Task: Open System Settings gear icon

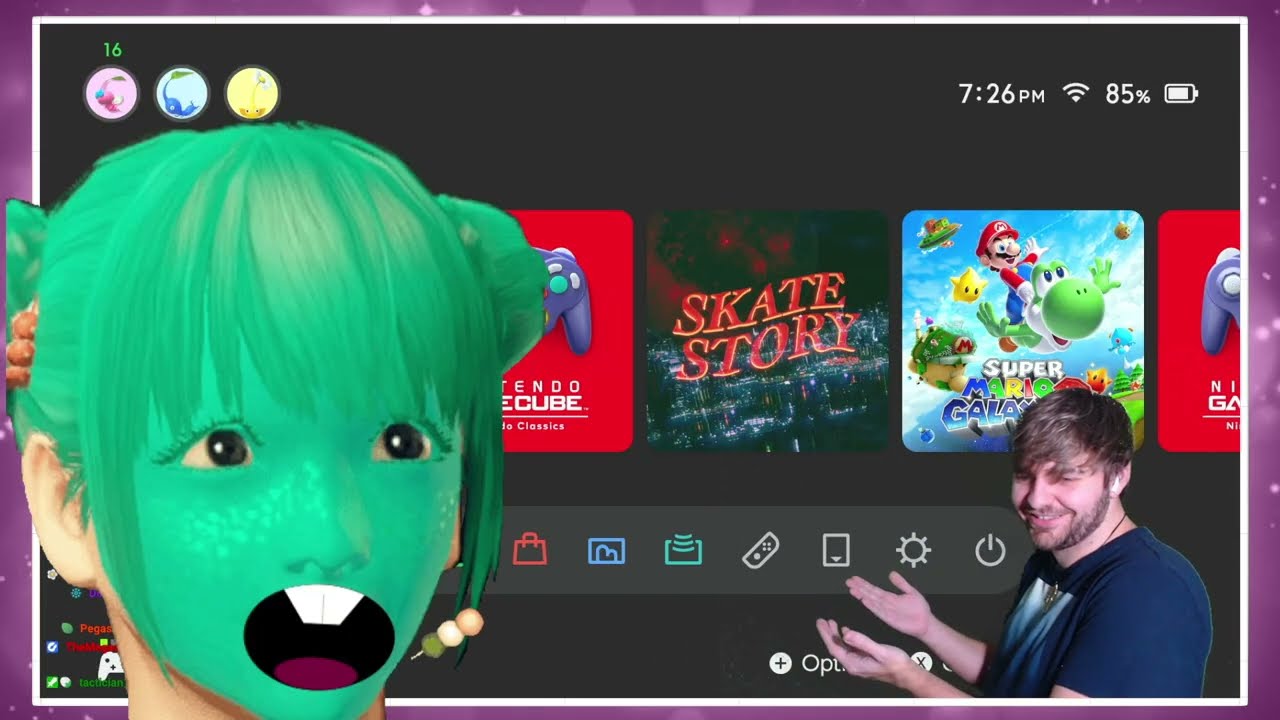Action: (913, 550)
